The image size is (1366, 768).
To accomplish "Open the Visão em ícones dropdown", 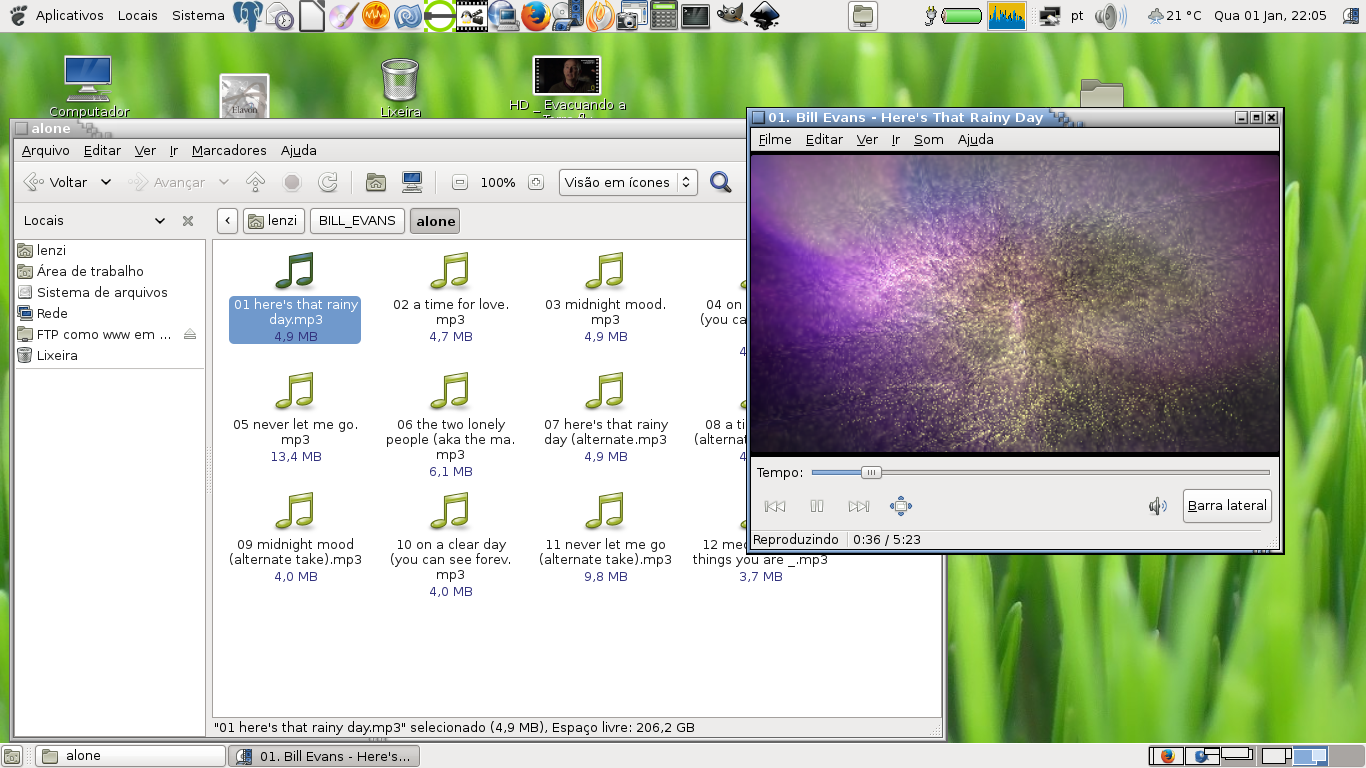I will (628, 182).
